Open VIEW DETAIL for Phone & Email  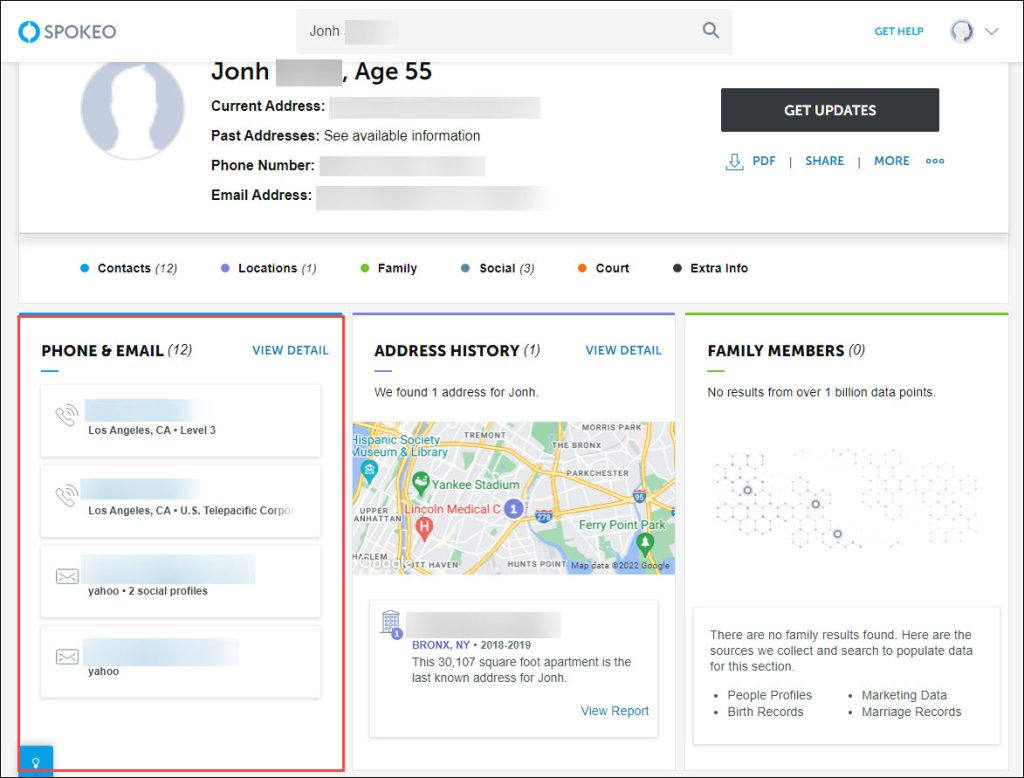(290, 351)
